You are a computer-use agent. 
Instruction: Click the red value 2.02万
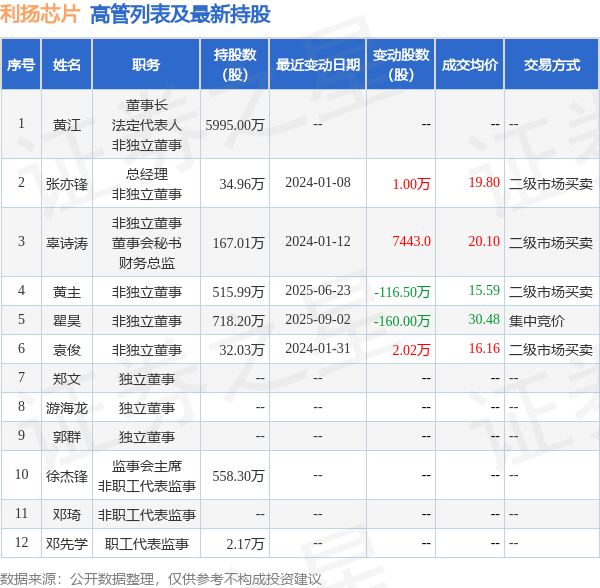point(411,350)
